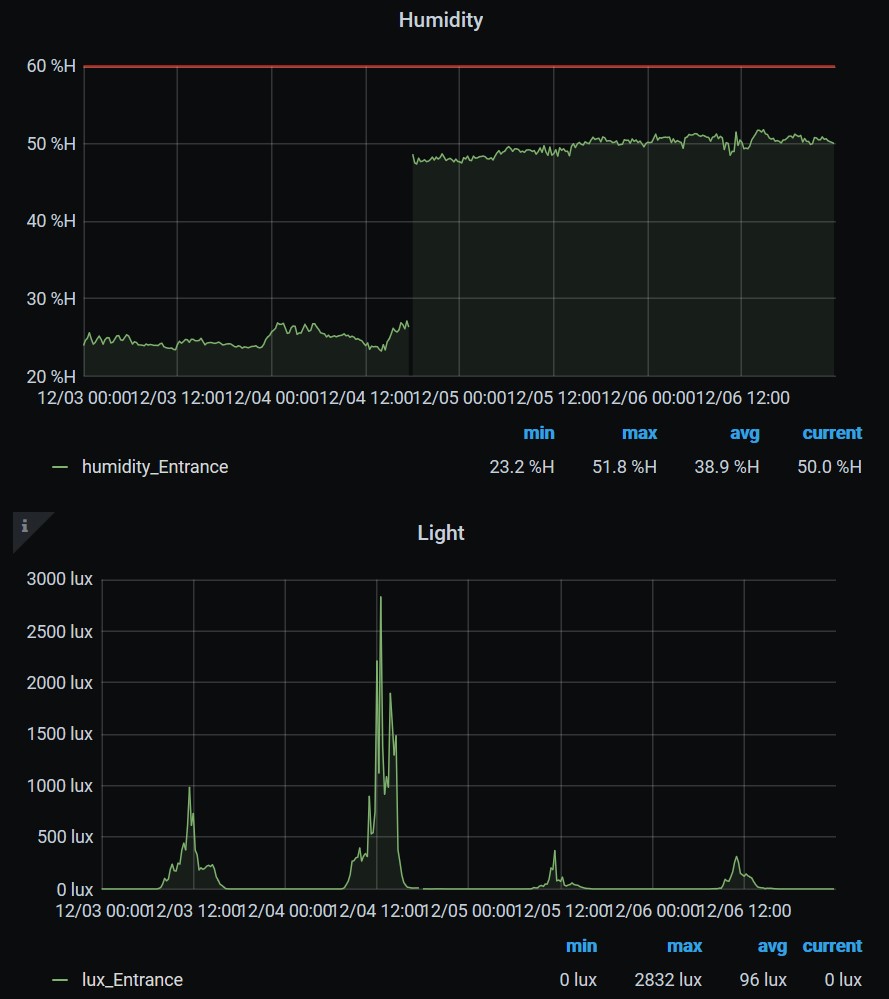This screenshot has height=999, width=889.
Task: Click the 50.0 %H current humidity value
Action: (x=835, y=467)
